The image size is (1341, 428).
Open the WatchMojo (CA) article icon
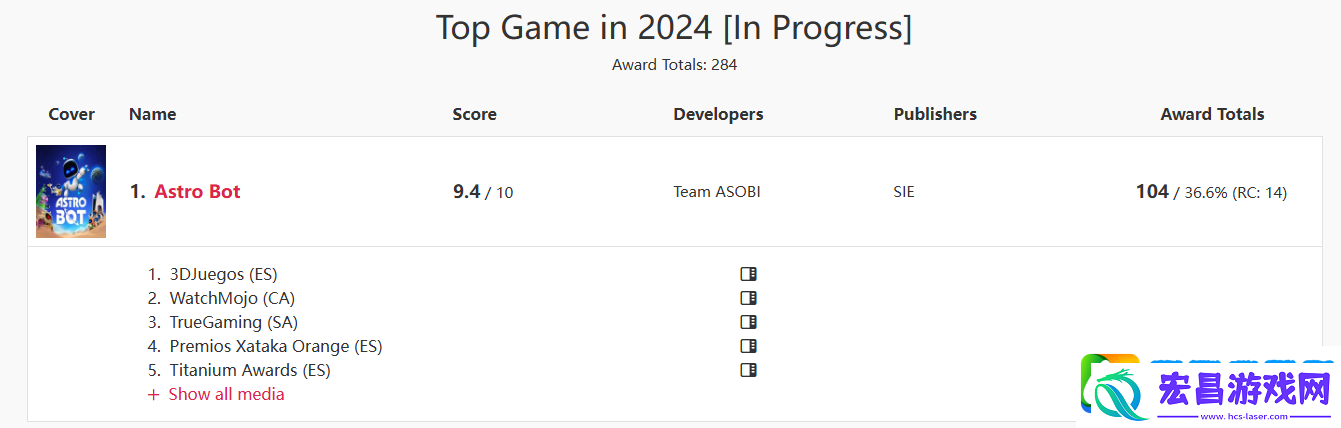pyautogui.click(x=748, y=298)
